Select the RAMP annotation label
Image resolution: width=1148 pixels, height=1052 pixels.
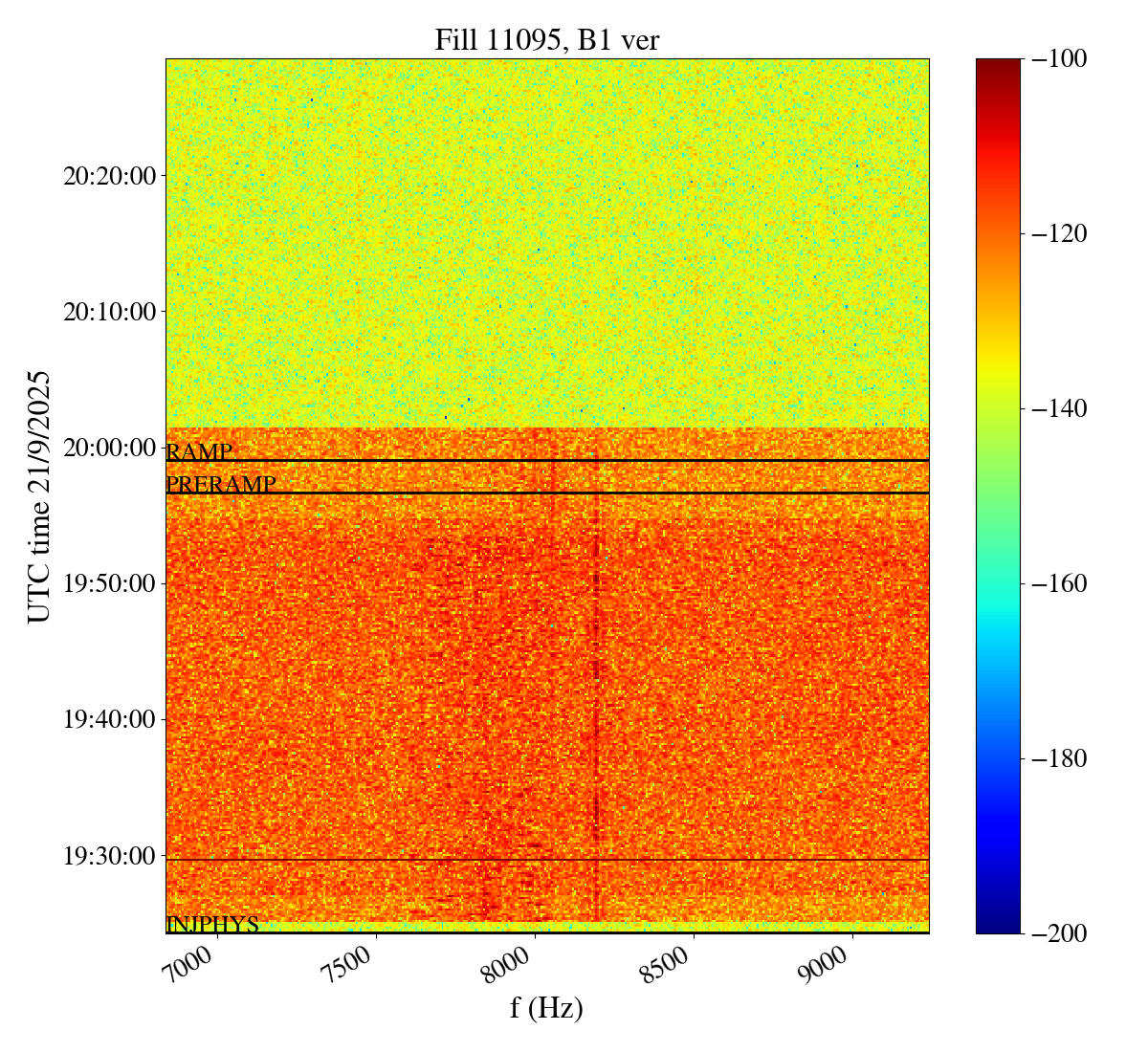[199, 452]
